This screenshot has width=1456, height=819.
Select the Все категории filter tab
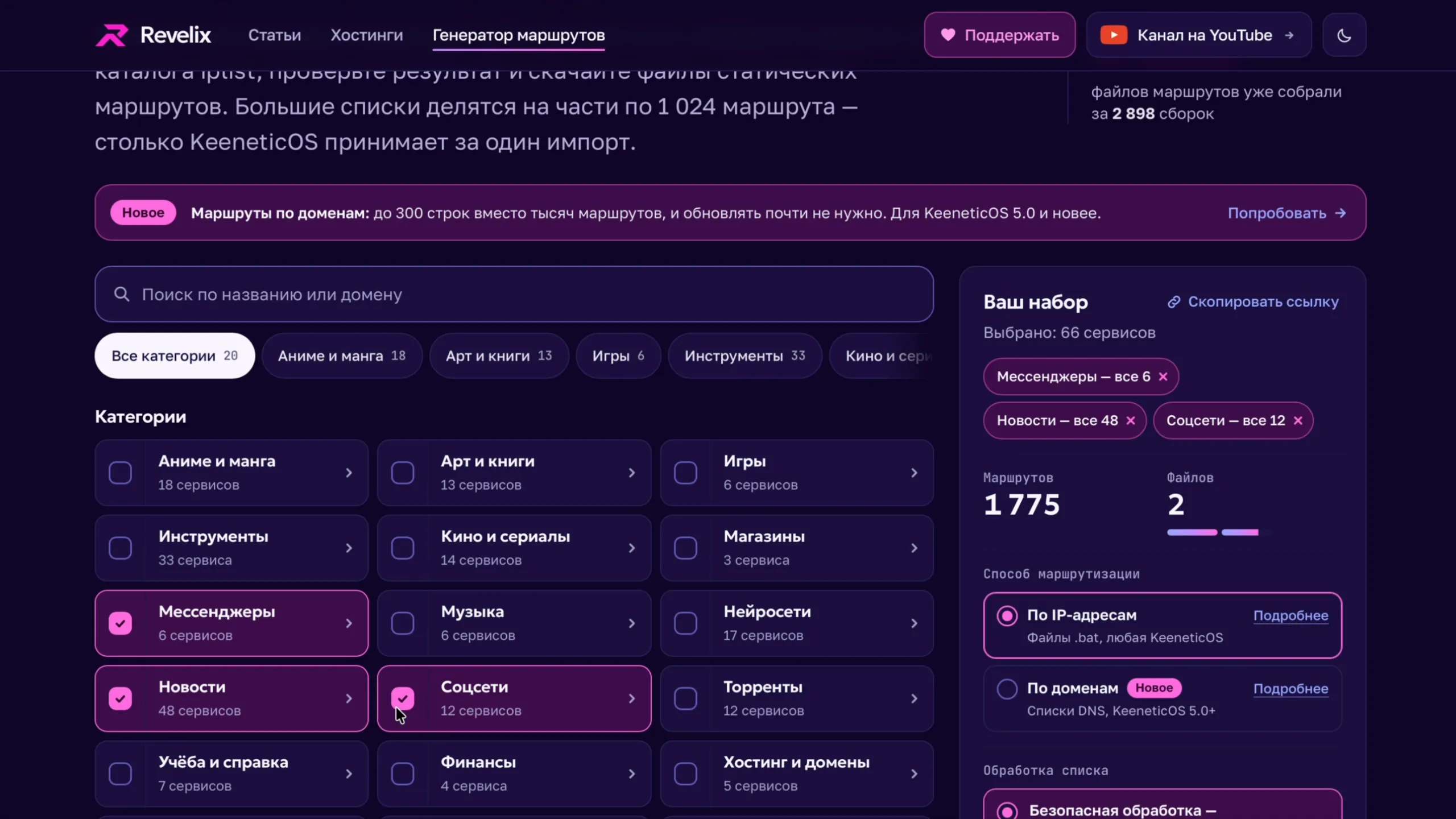[175, 356]
